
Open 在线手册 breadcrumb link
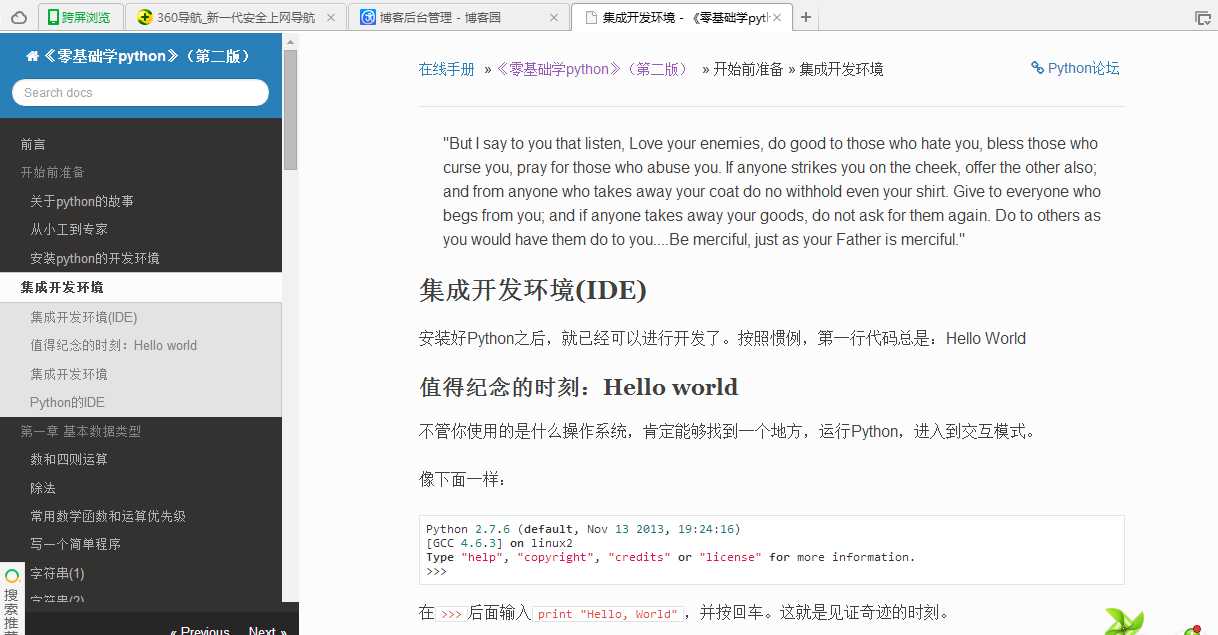click(447, 69)
